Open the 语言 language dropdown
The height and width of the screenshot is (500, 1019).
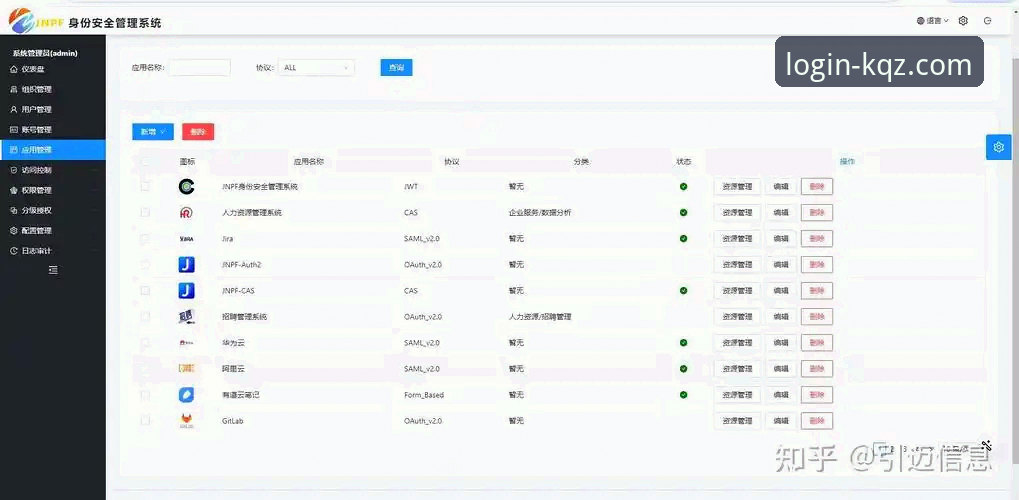click(933, 21)
